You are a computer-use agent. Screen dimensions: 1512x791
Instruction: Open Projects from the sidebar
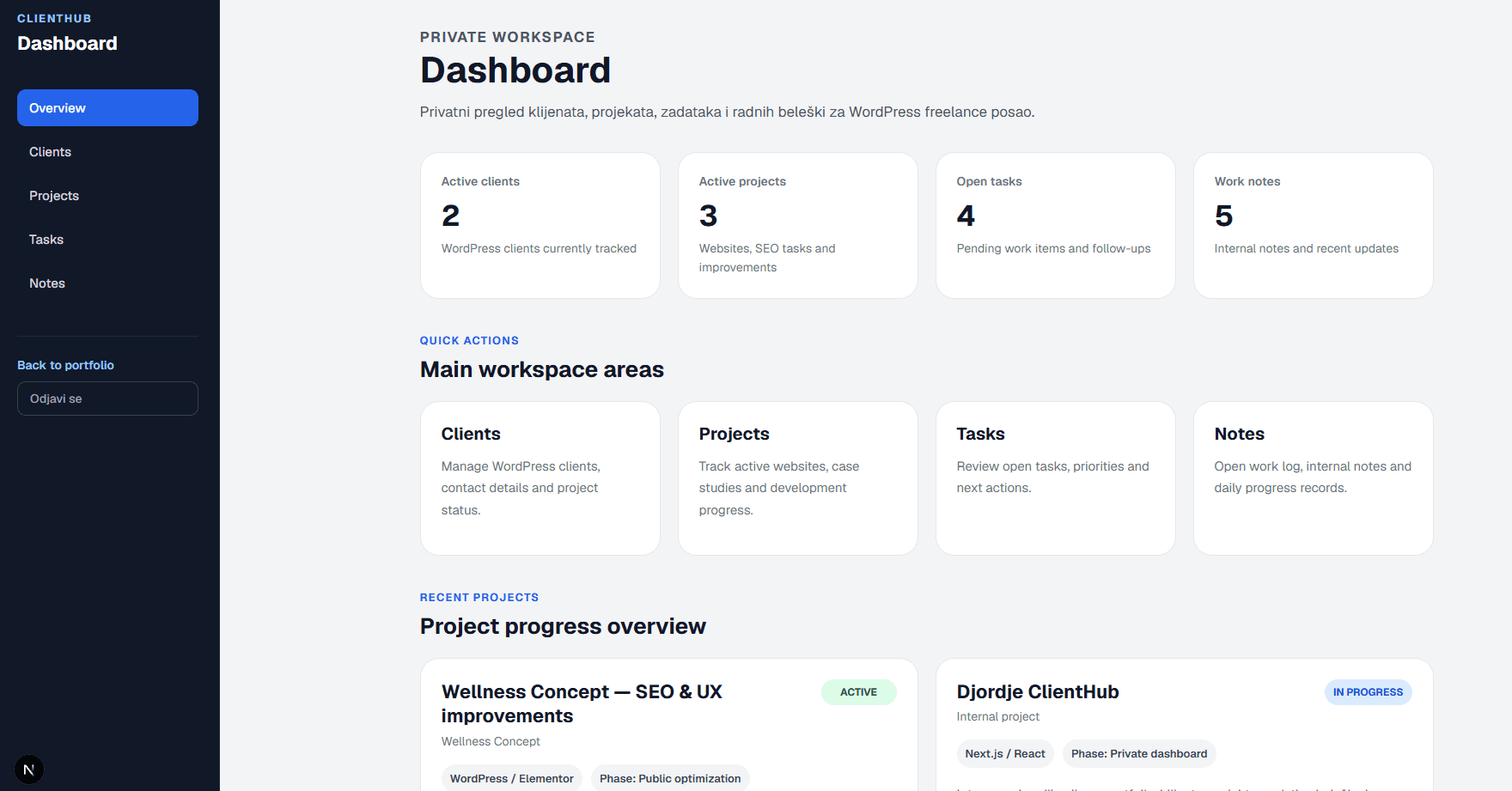click(x=107, y=196)
